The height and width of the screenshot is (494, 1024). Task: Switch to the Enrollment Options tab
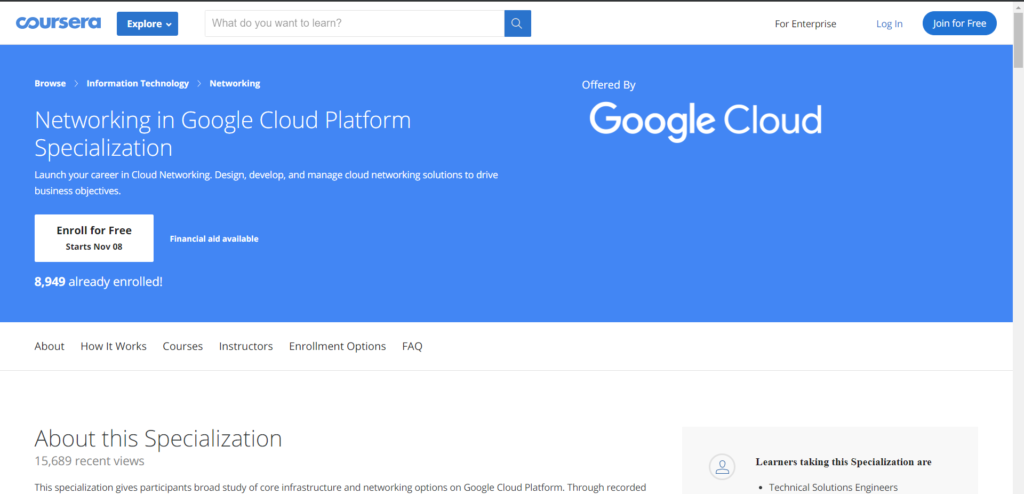pyautogui.click(x=338, y=346)
